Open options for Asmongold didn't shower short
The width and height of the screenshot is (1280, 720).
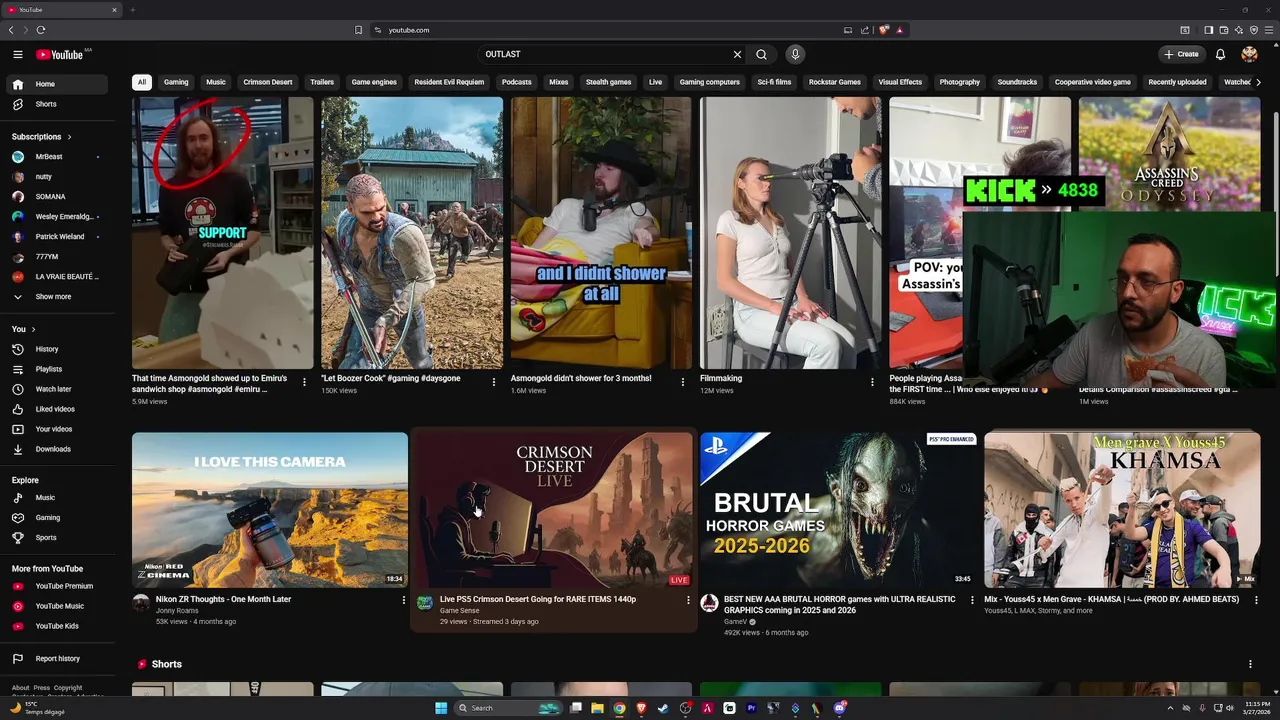683,382
